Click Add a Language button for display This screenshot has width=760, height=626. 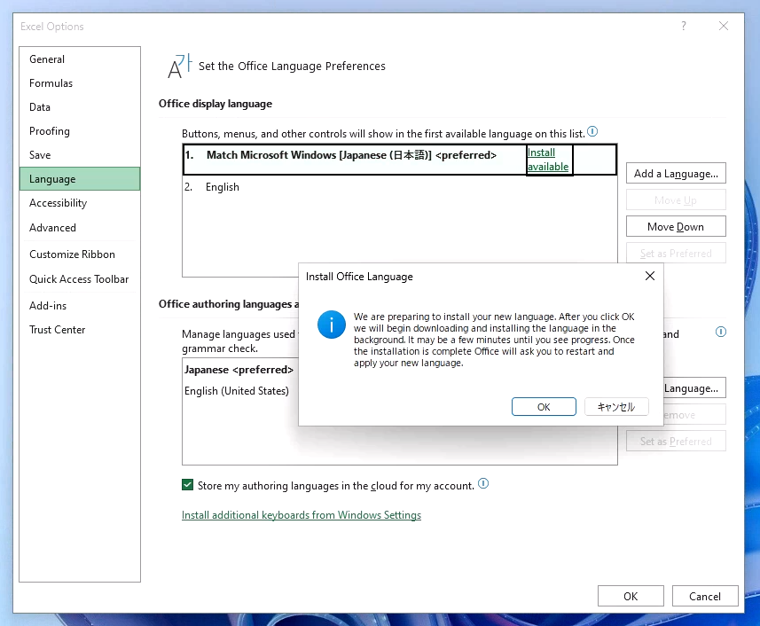(x=676, y=173)
